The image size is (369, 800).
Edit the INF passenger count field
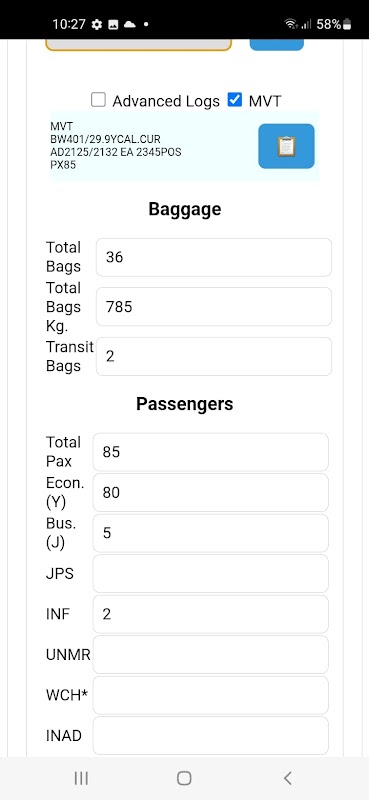(x=210, y=614)
